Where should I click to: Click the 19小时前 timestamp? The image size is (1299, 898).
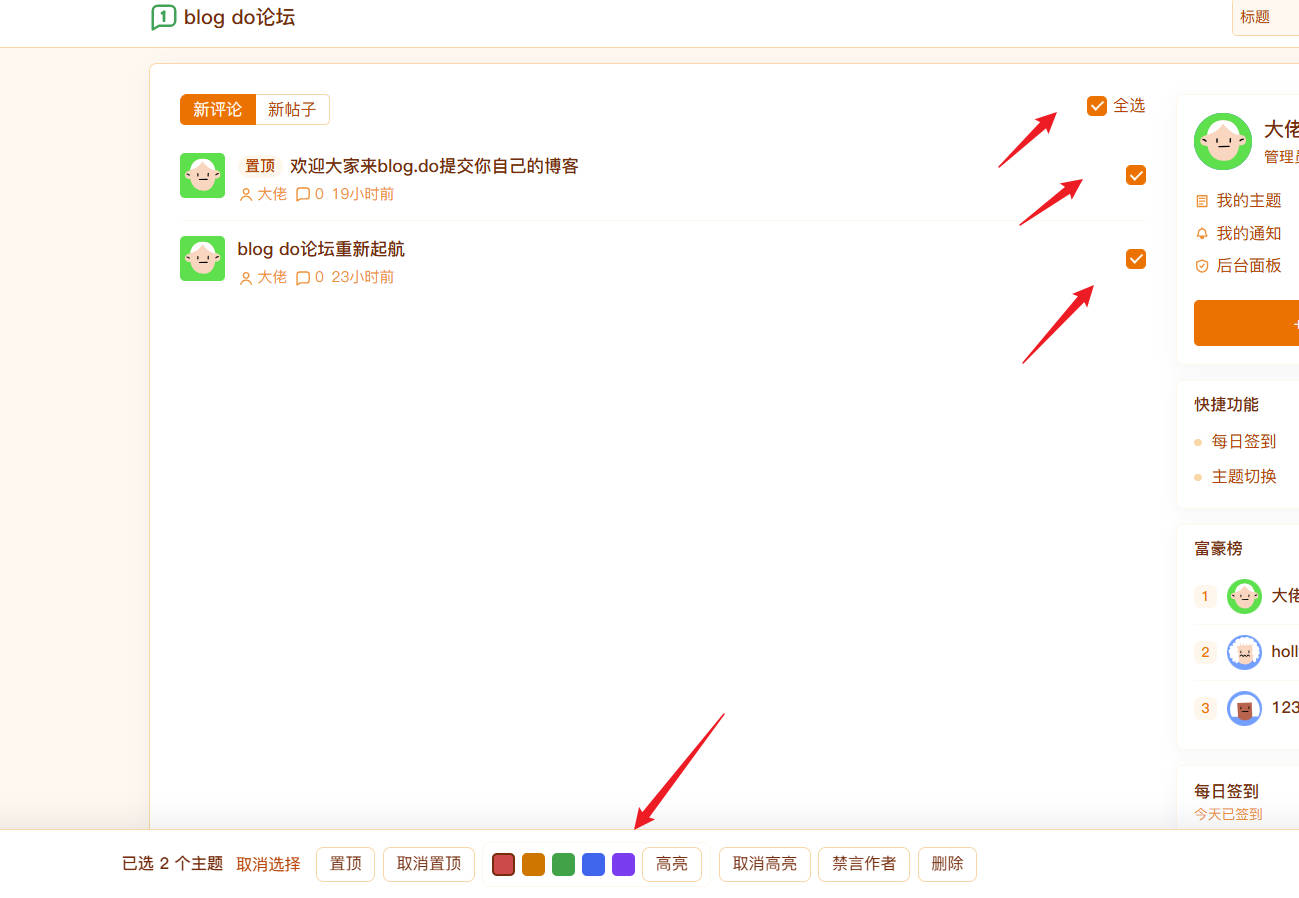tap(363, 194)
